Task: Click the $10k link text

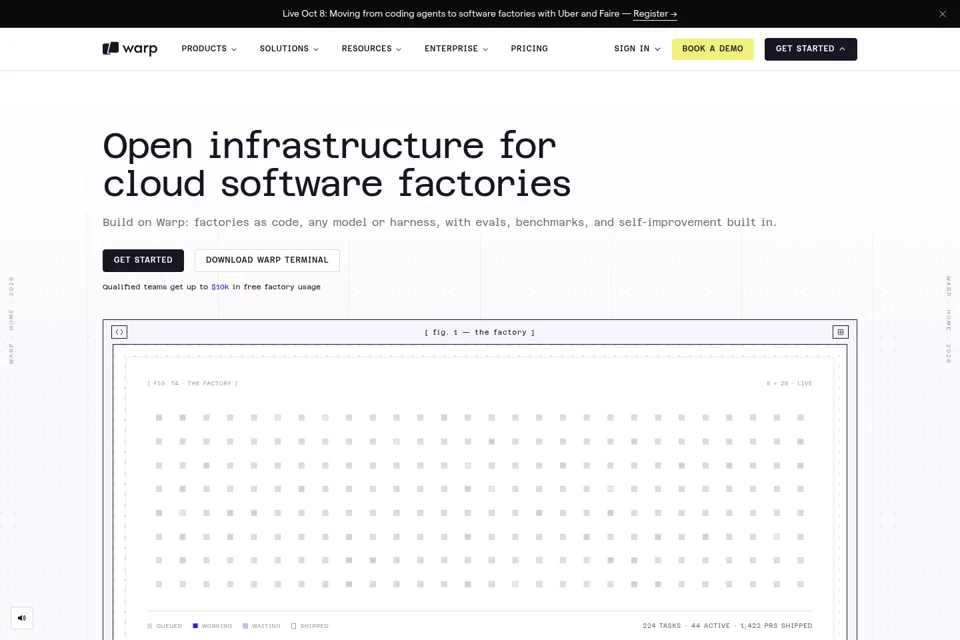Action: click(220, 287)
